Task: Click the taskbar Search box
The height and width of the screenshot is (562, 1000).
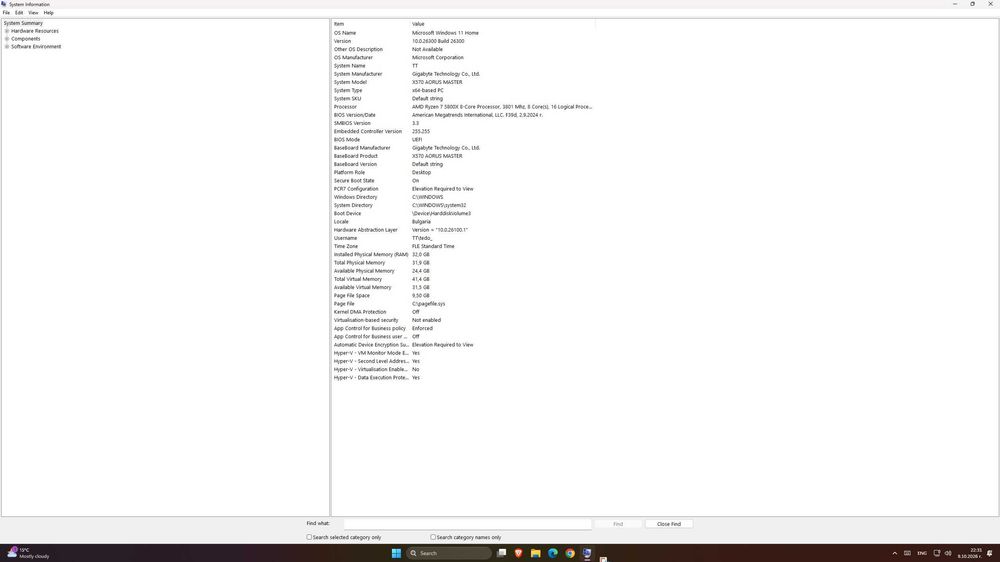Action: point(449,553)
